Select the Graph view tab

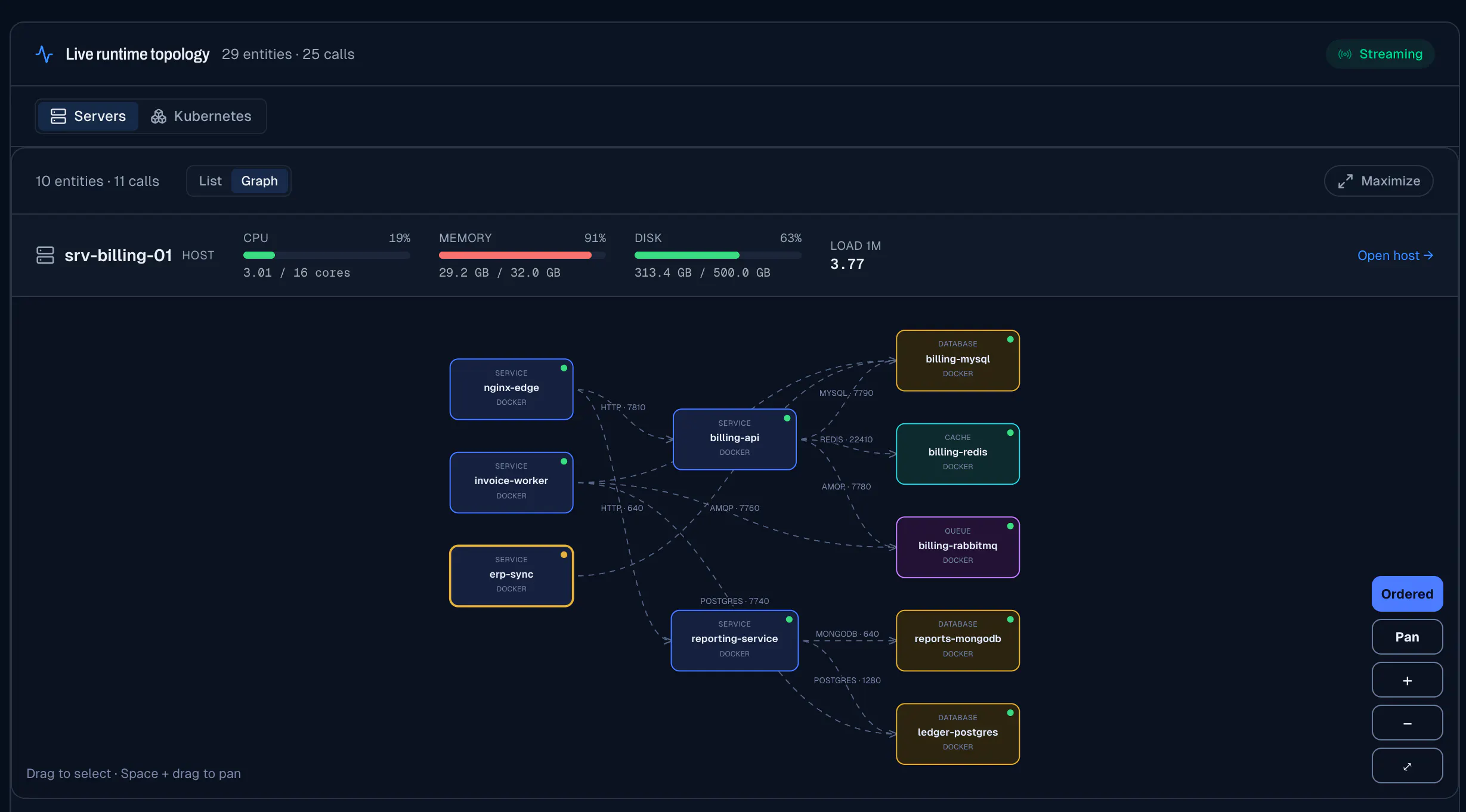[x=259, y=181]
